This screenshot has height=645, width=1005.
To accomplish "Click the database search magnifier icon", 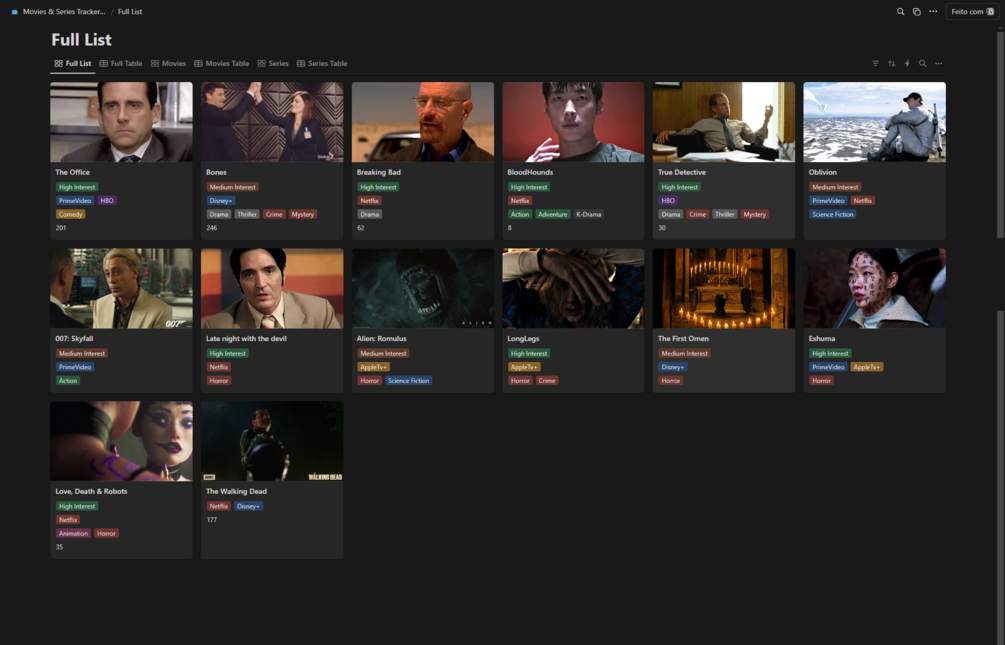I will click(x=922, y=63).
